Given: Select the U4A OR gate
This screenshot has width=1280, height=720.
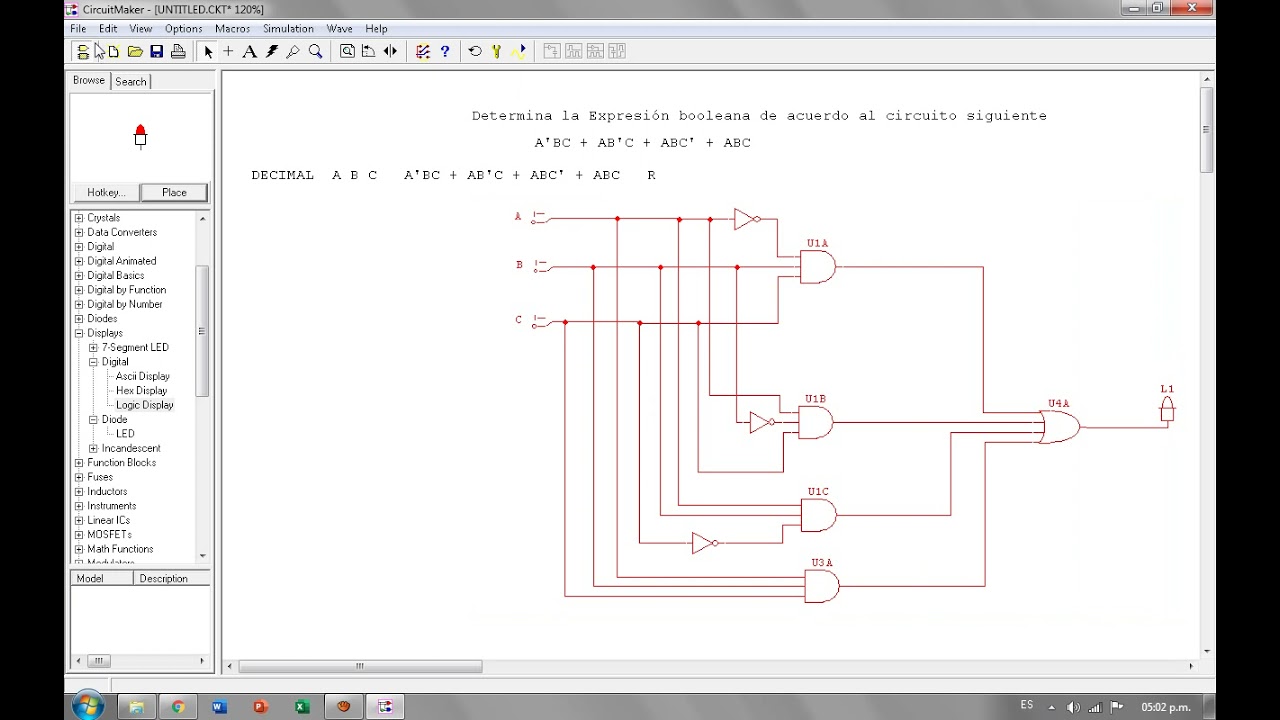Looking at the screenshot, I should tap(1060, 427).
